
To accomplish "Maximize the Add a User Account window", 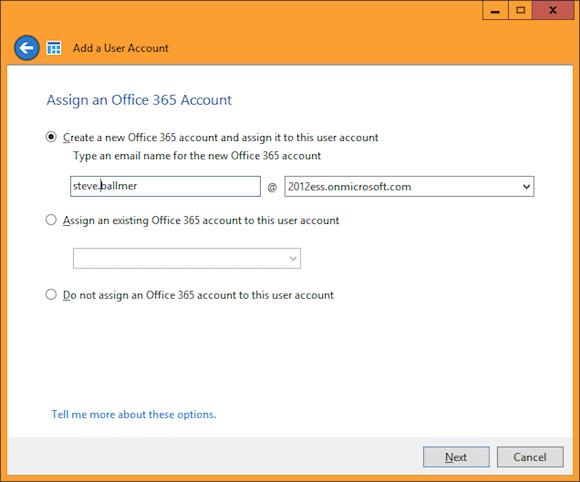I will coord(520,10).
